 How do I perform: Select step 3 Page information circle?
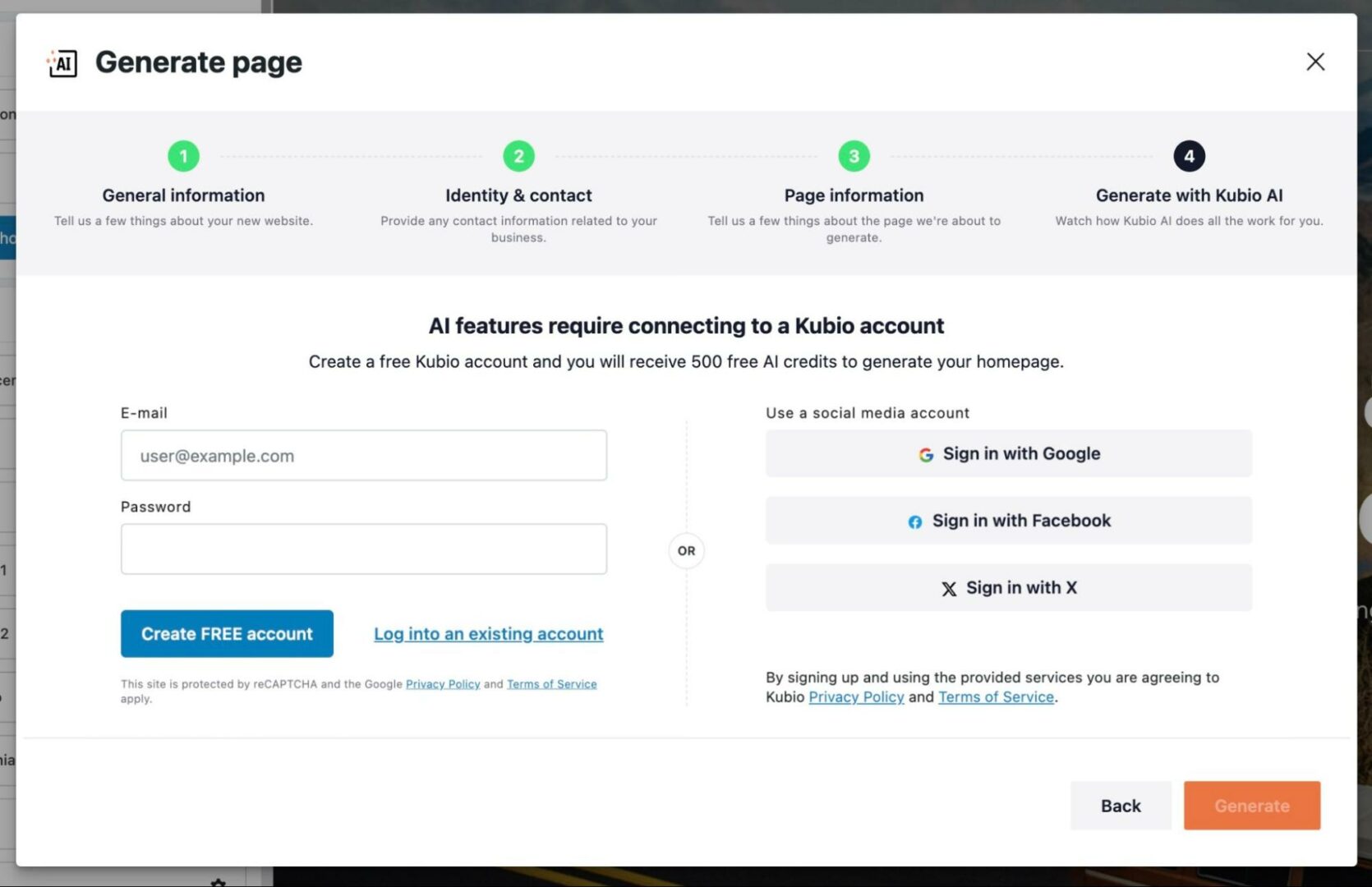pos(854,155)
